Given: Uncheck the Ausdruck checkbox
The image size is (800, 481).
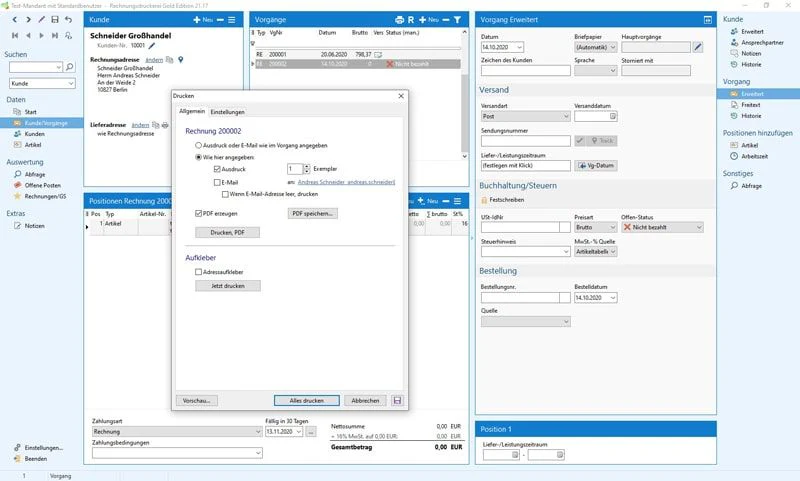Looking at the screenshot, I should pos(217,169).
